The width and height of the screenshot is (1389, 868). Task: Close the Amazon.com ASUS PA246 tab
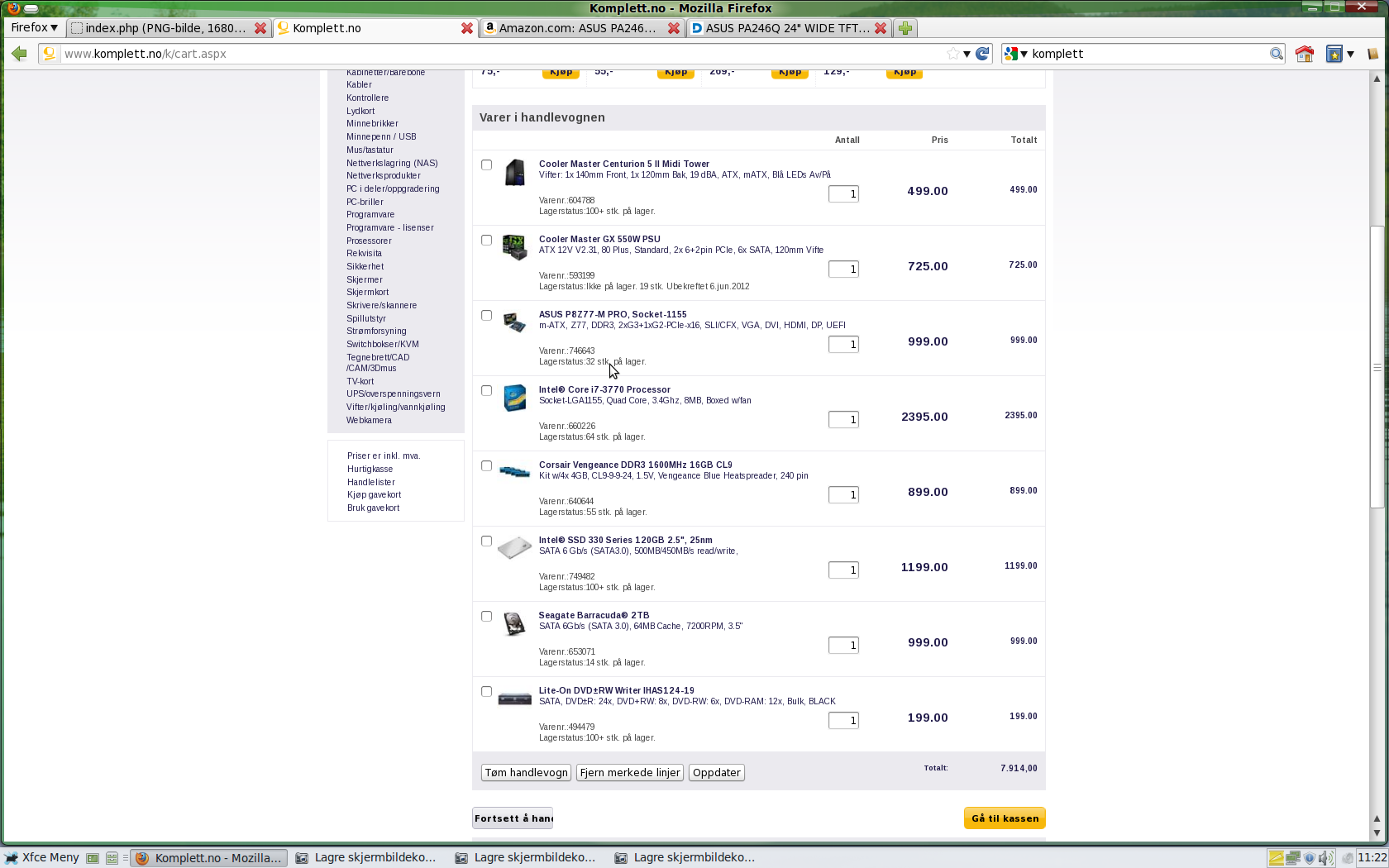coord(674,28)
